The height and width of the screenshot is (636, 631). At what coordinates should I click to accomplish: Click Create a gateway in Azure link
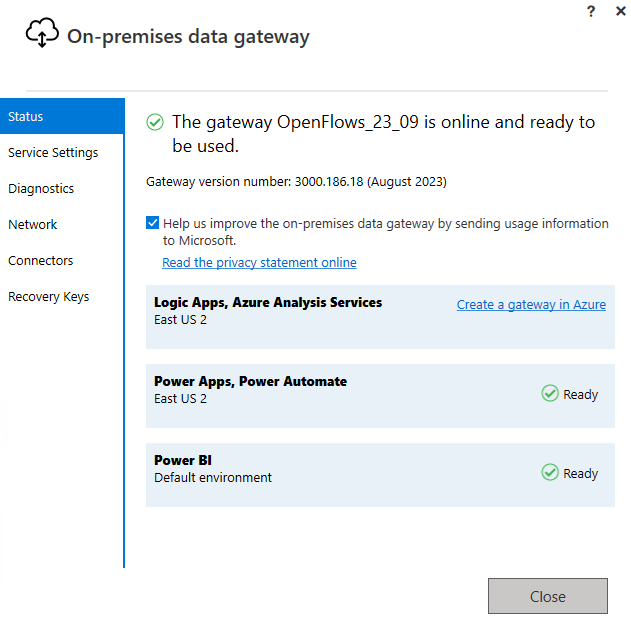(x=531, y=305)
